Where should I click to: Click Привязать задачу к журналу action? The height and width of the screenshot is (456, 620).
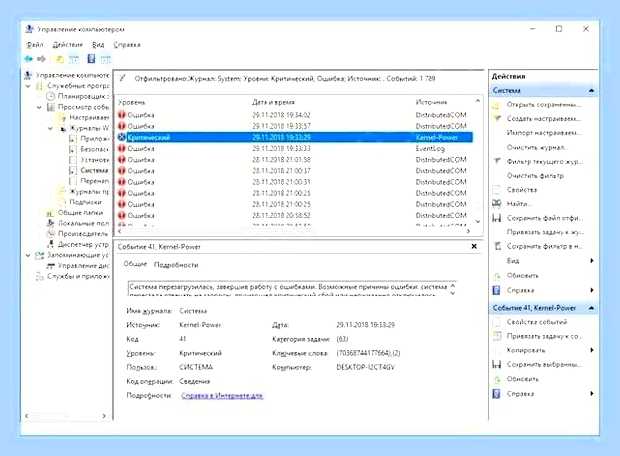pyautogui.click(x=546, y=232)
